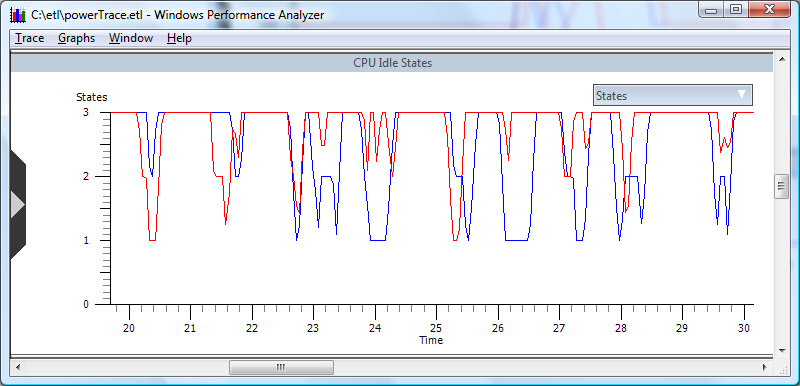This screenshot has height=386, width=800.
Task: Click the horizontal scrollbar right arrow
Action: click(x=765, y=367)
